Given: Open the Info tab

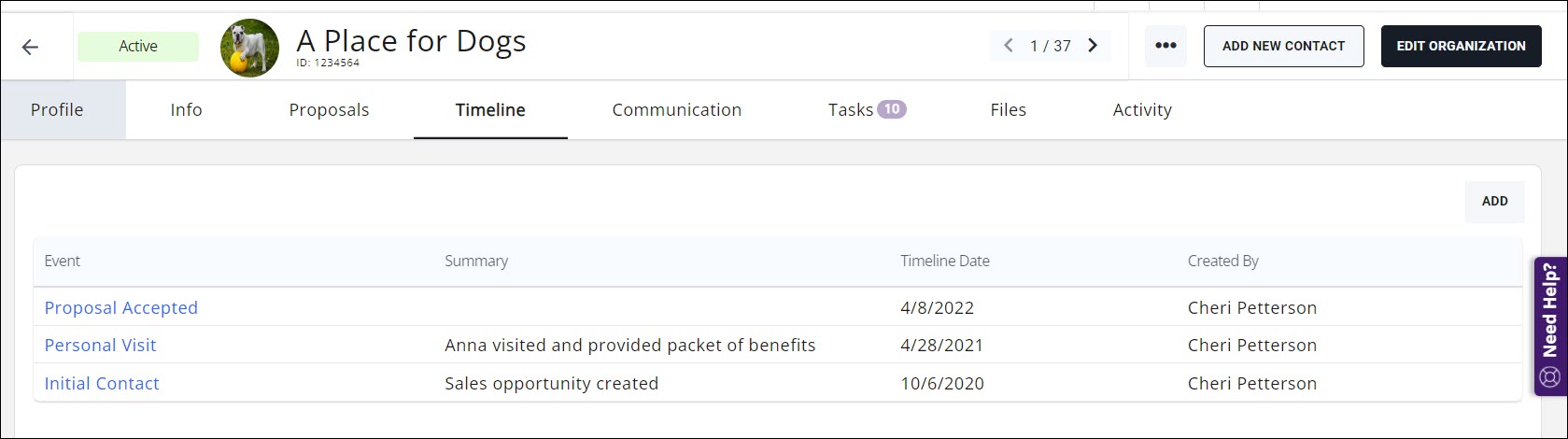Looking at the screenshot, I should click(186, 110).
